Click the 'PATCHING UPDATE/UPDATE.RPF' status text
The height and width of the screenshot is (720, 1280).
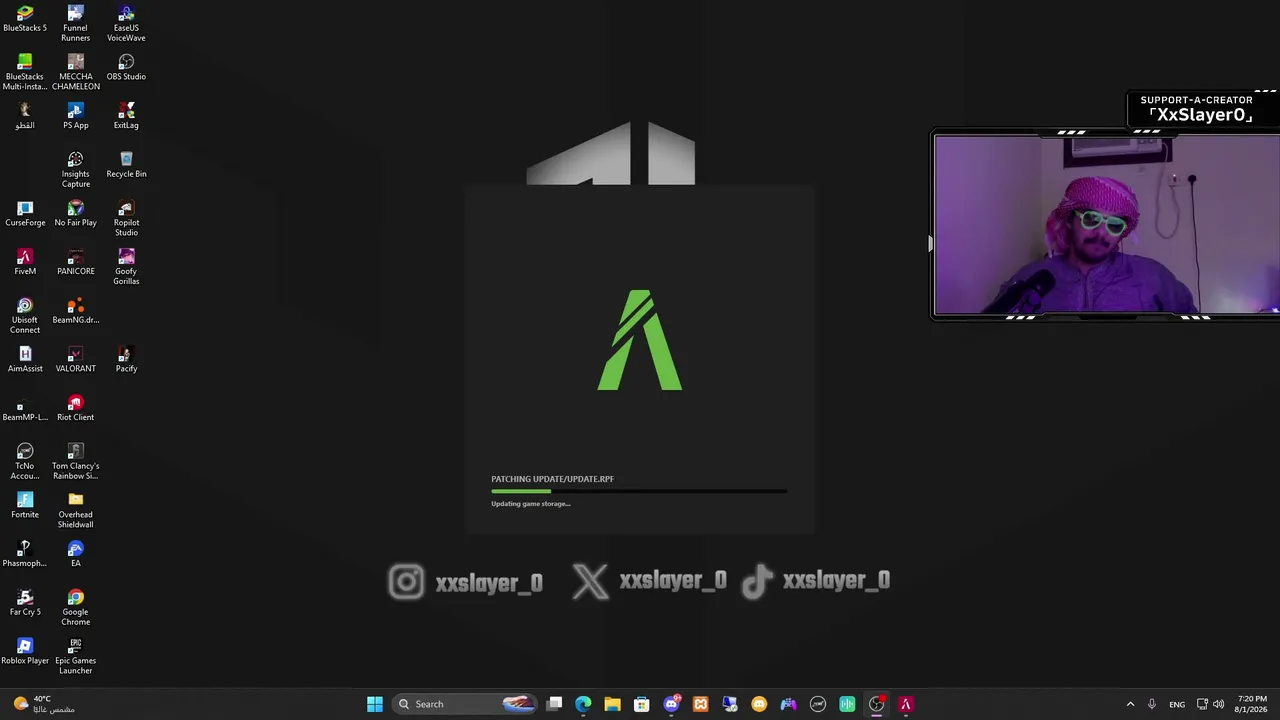[552, 479]
